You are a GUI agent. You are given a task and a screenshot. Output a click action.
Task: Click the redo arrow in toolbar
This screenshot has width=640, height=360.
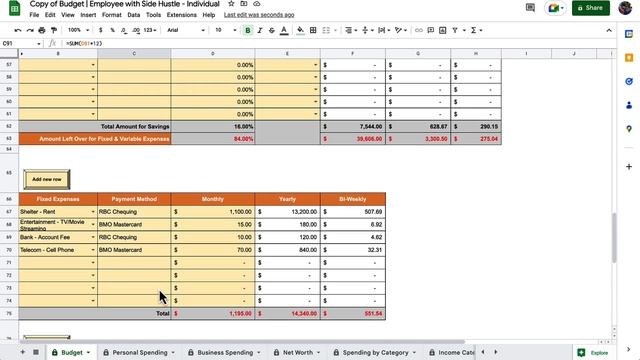(30, 30)
